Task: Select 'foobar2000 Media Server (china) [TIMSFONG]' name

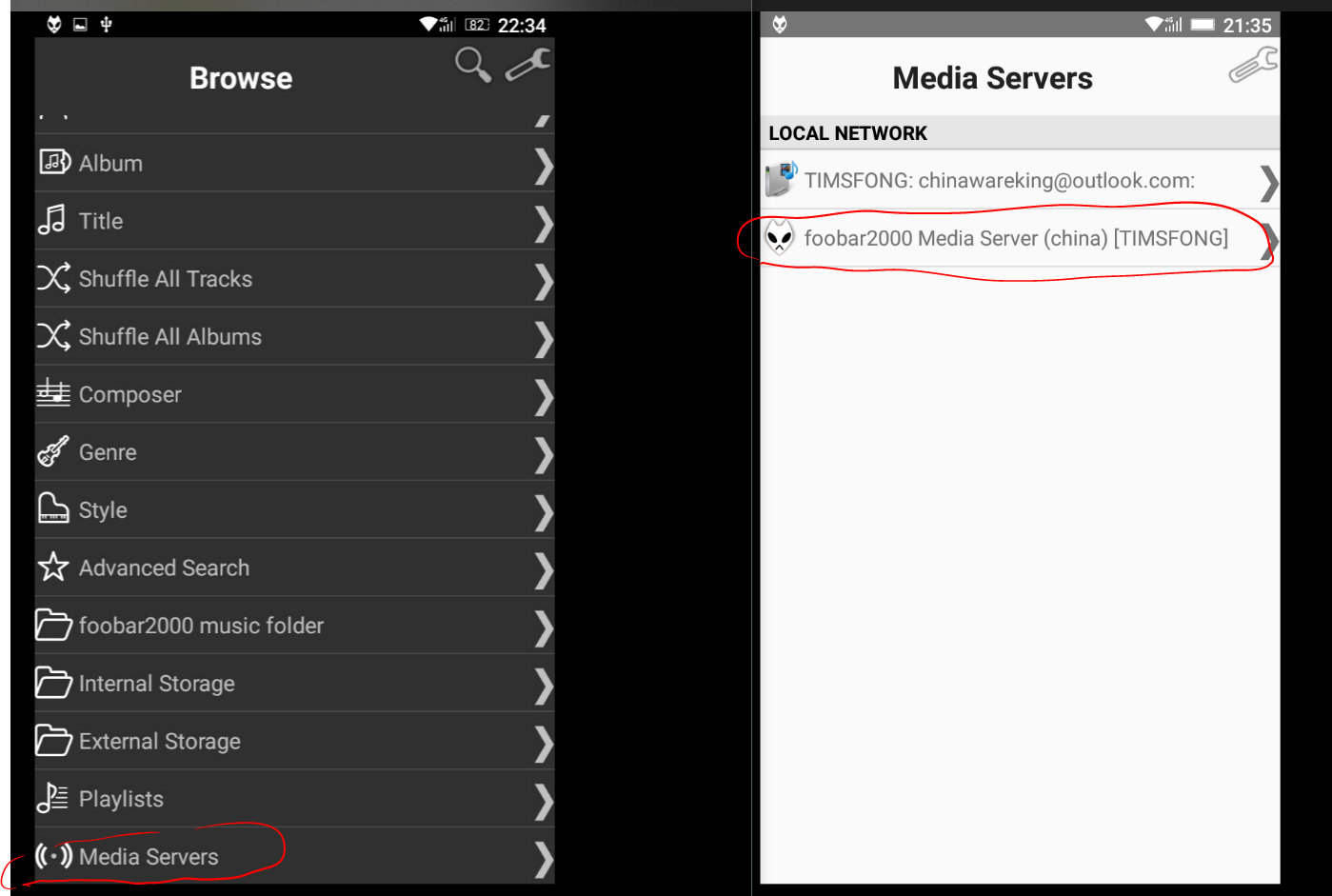Action: pyautogui.click(x=1017, y=238)
